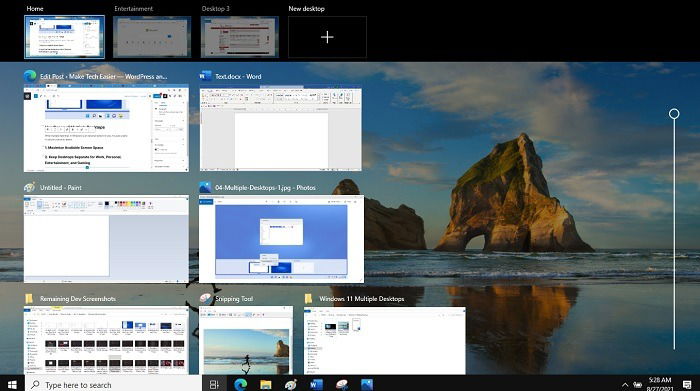Switch to the Entertainment desktop

152,37
